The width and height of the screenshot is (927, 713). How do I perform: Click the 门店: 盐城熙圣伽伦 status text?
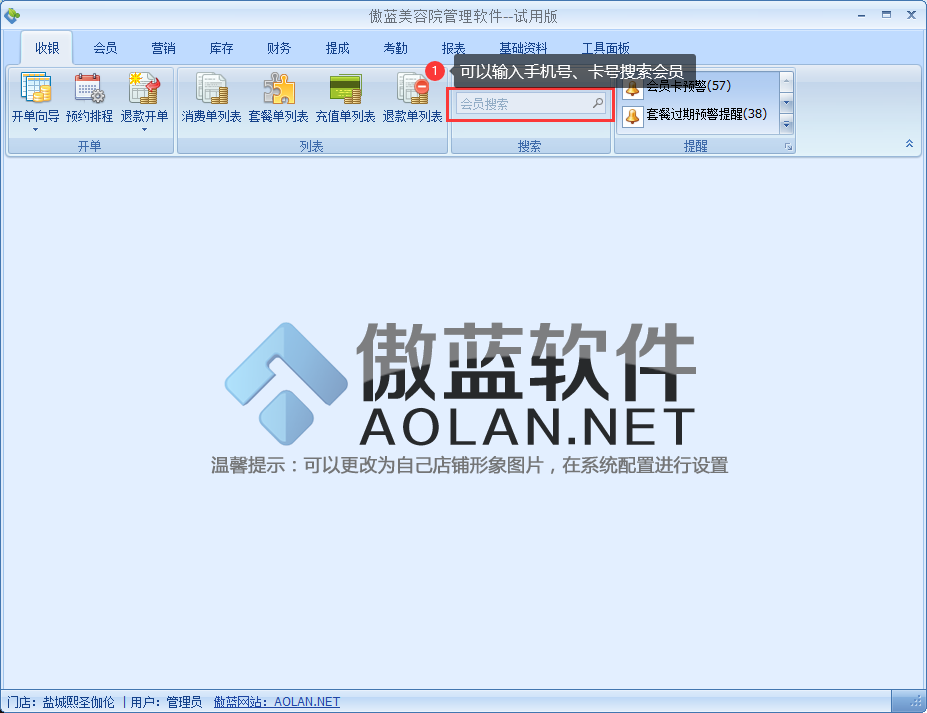point(61,702)
